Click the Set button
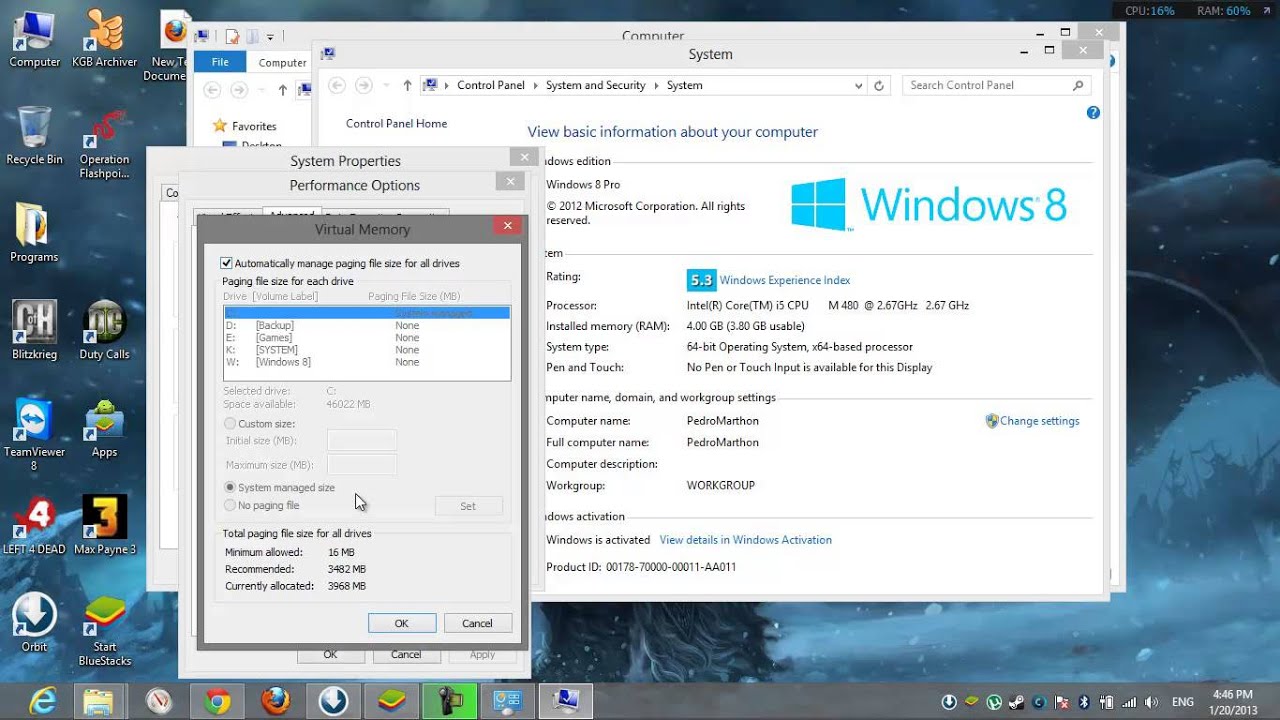 (x=468, y=506)
